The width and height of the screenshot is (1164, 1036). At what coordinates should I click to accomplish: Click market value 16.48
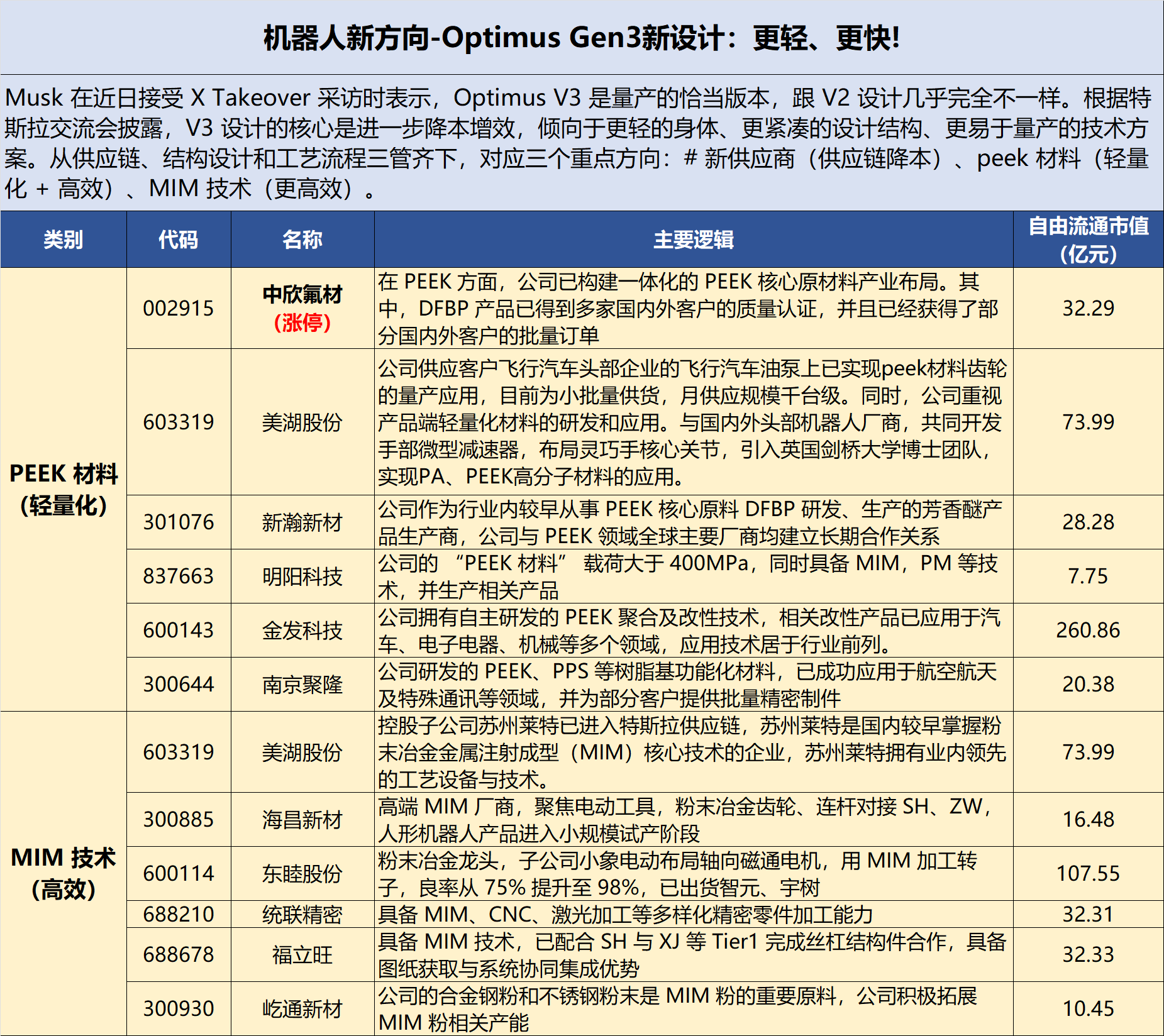coord(1088,820)
